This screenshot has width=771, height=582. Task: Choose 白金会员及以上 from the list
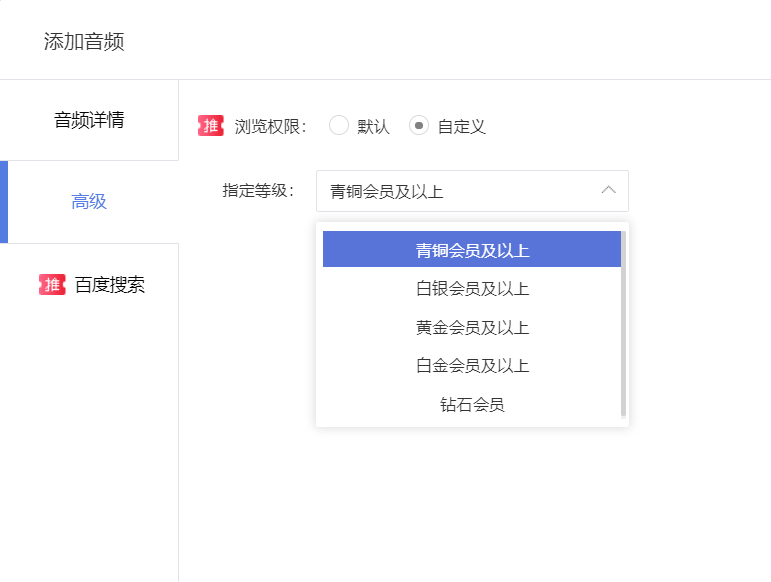click(472, 365)
